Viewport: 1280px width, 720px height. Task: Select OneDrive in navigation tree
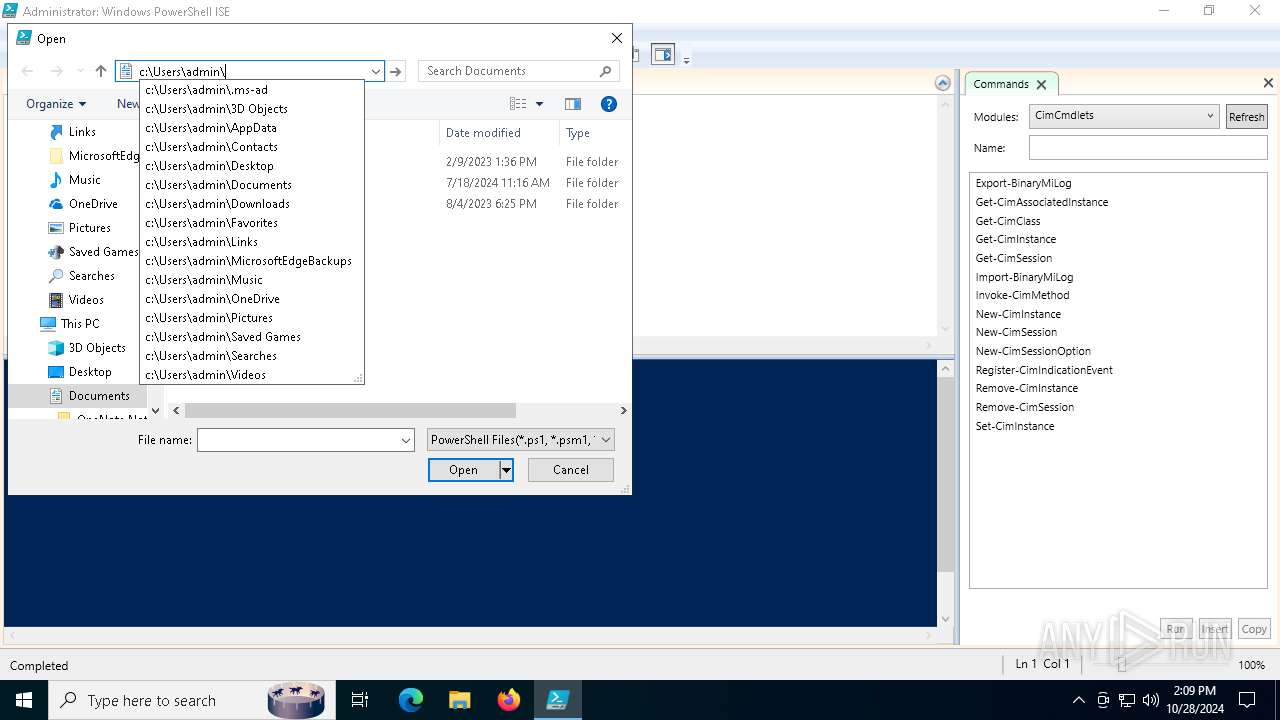[93, 204]
